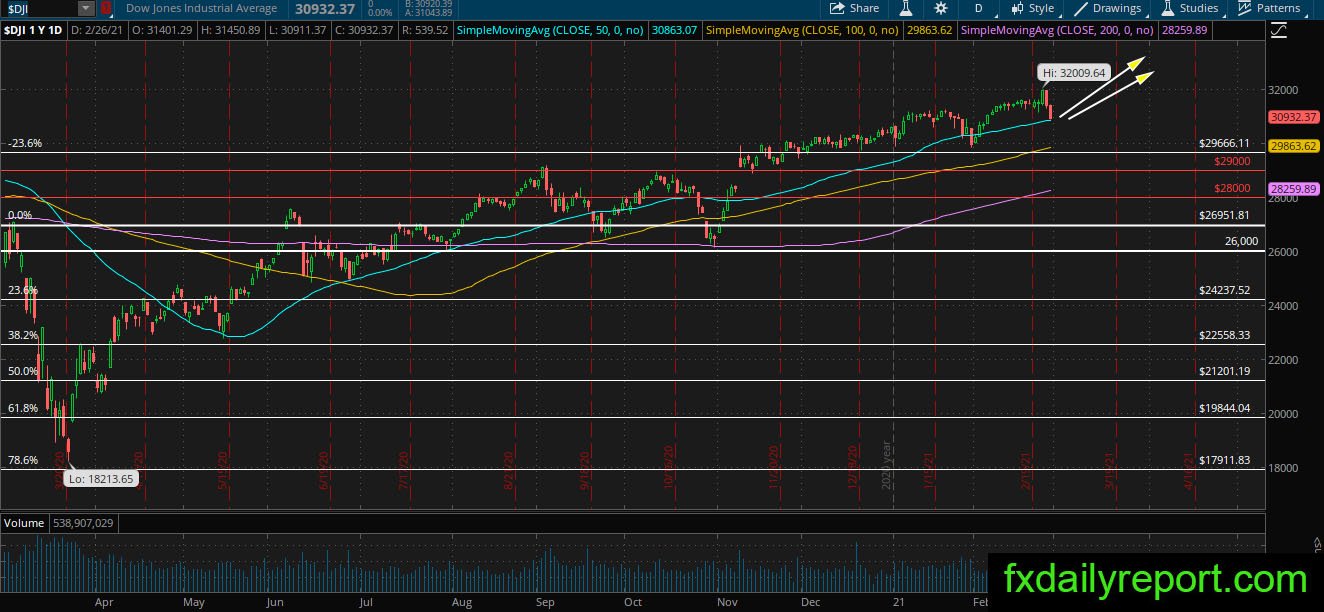Click the curve icon below Patterns
This screenshot has height=612, width=1324.
[x=1279, y=31]
